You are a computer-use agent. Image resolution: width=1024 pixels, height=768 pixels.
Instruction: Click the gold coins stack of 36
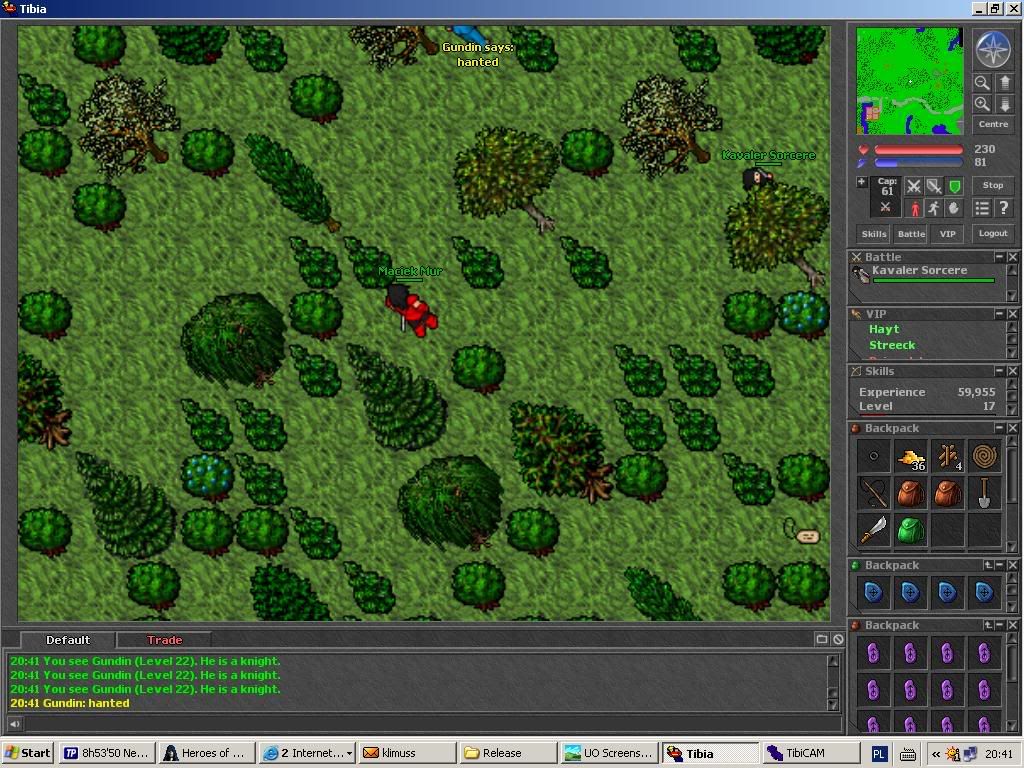(910, 456)
